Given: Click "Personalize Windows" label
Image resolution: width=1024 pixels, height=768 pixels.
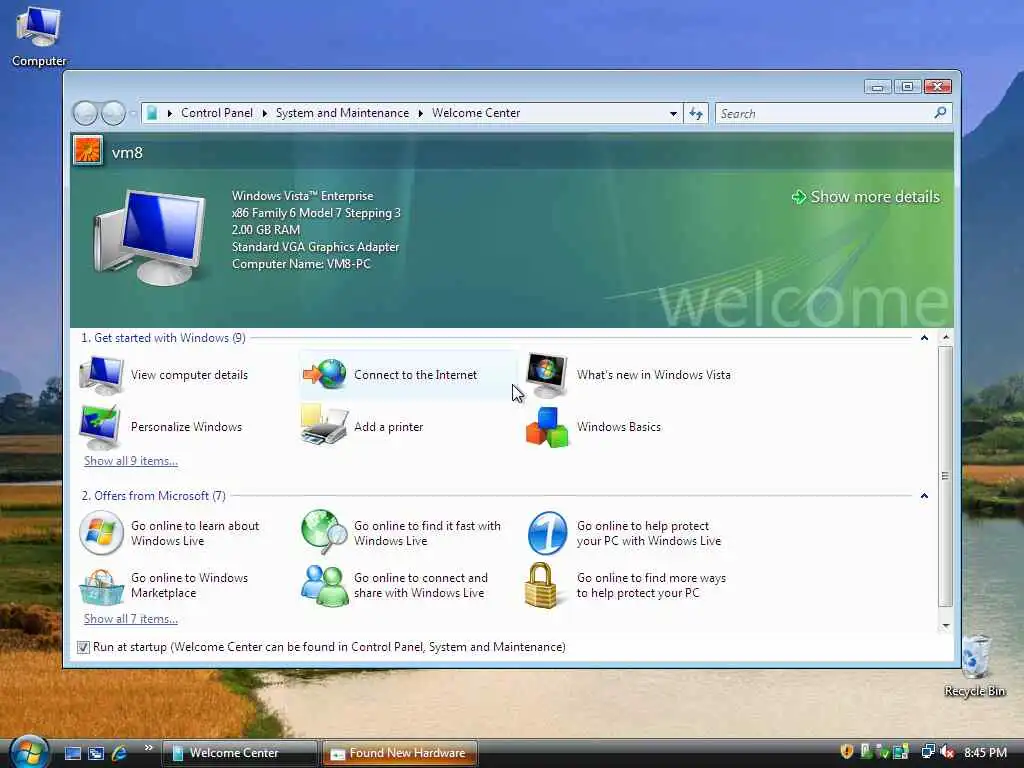Looking at the screenshot, I should [x=186, y=426].
